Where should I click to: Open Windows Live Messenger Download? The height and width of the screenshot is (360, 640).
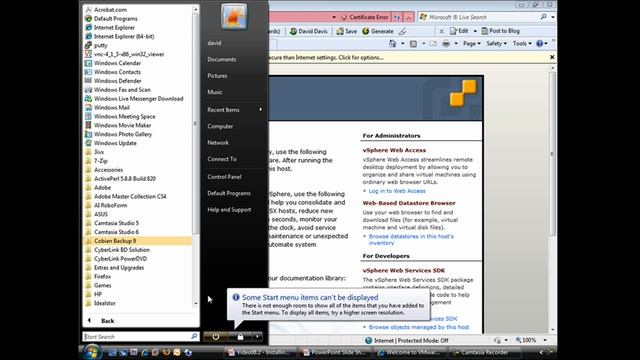[138, 98]
